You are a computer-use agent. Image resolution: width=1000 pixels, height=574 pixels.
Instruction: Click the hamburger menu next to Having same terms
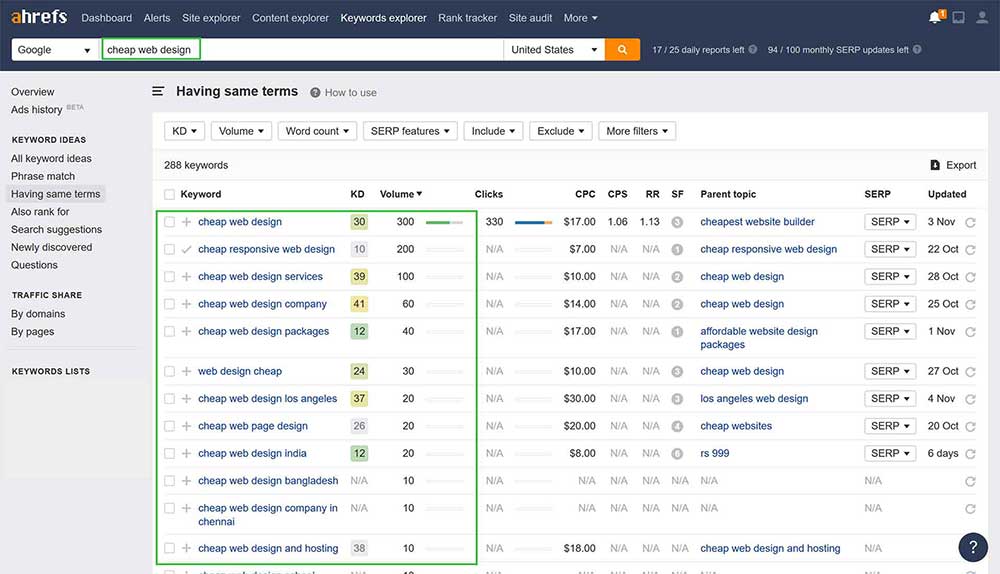[x=158, y=91]
